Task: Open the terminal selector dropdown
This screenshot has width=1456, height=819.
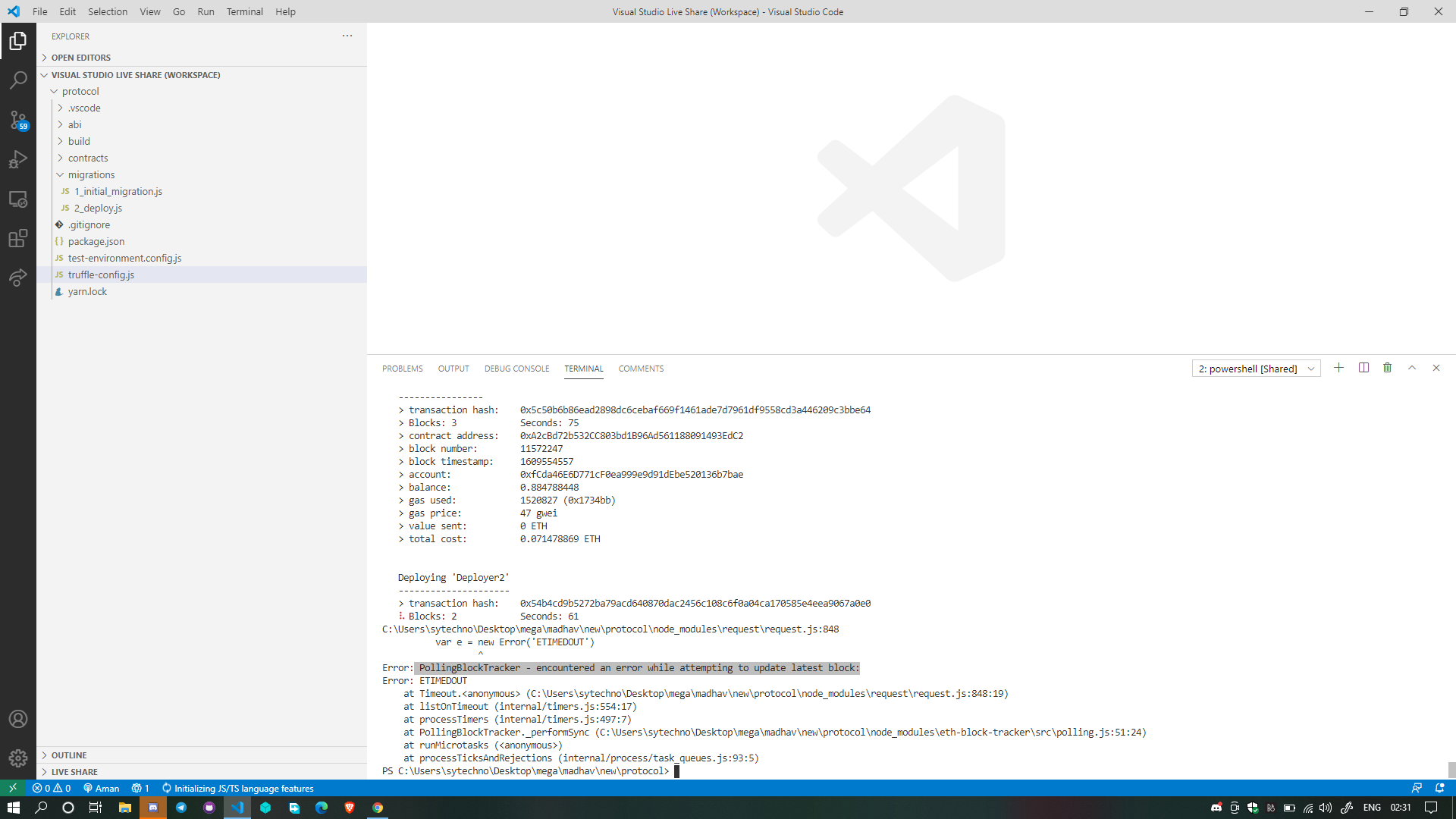Action: click(x=1256, y=369)
